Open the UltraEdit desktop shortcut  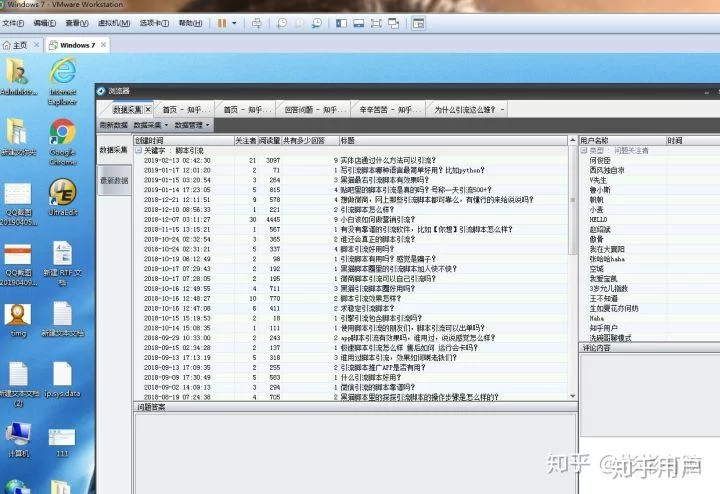click(63, 194)
